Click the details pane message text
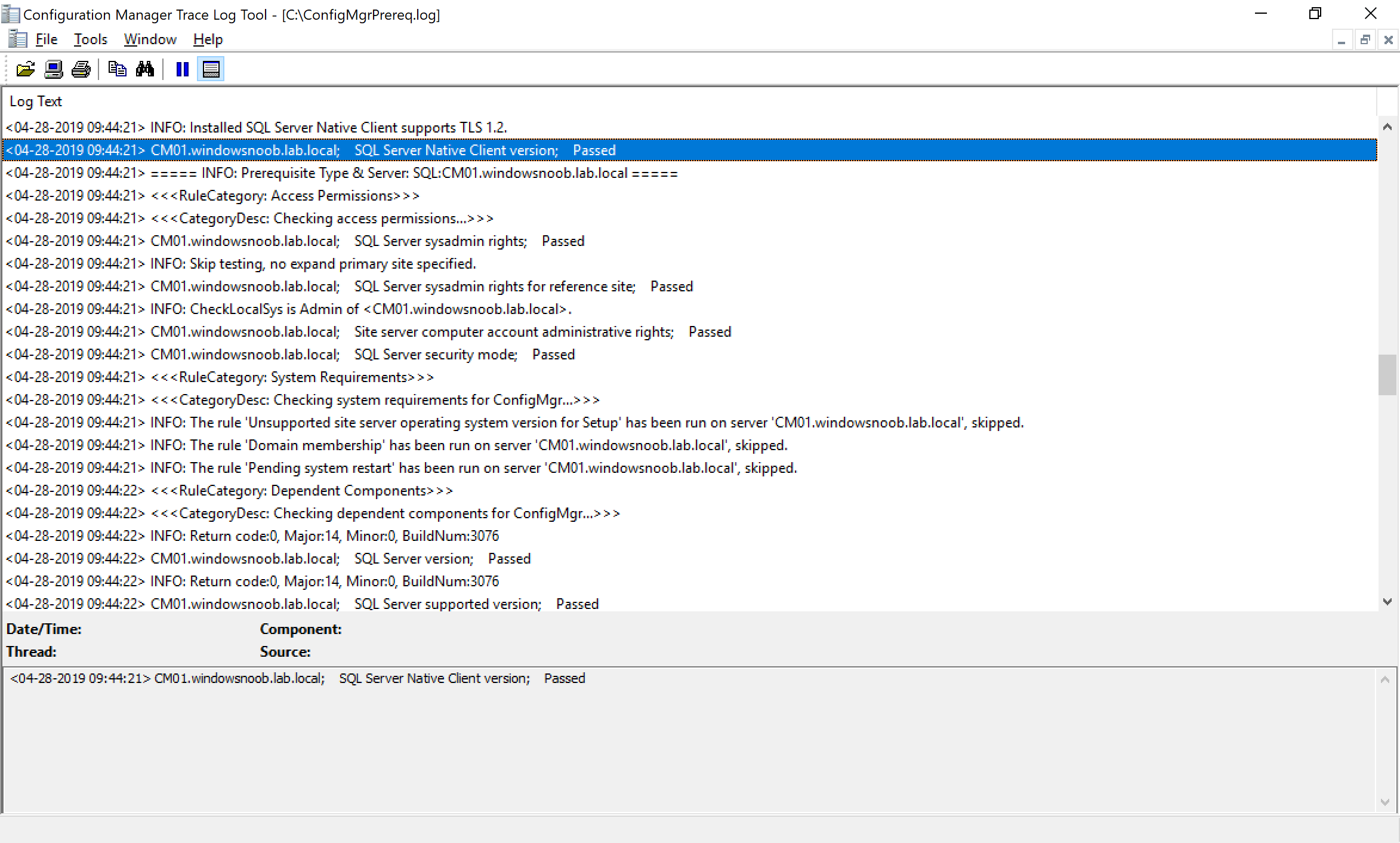 [x=297, y=679]
